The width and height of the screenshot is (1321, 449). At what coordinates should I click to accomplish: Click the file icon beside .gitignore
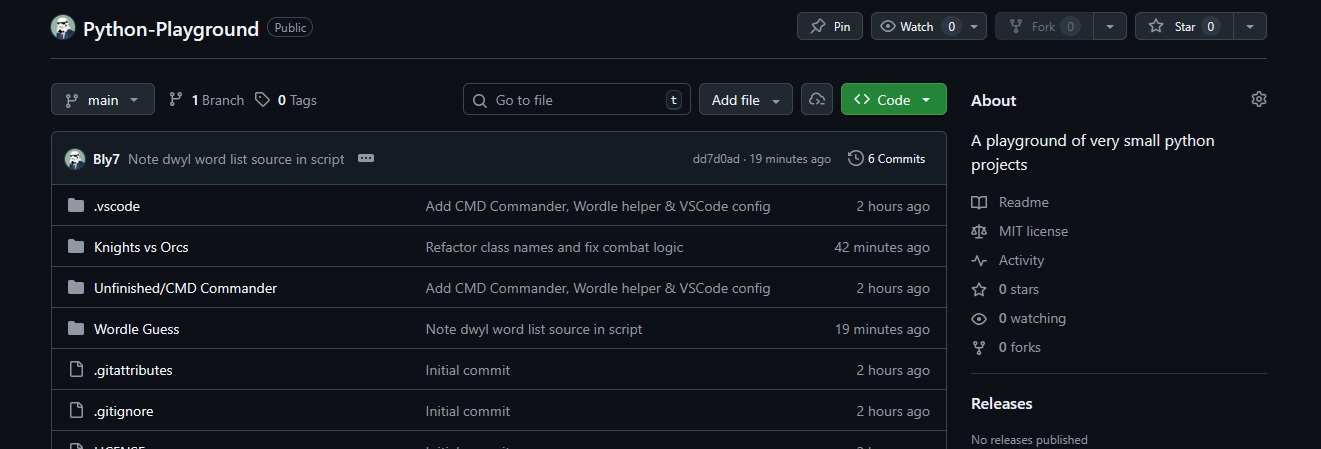pyautogui.click(x=76, y=411)
